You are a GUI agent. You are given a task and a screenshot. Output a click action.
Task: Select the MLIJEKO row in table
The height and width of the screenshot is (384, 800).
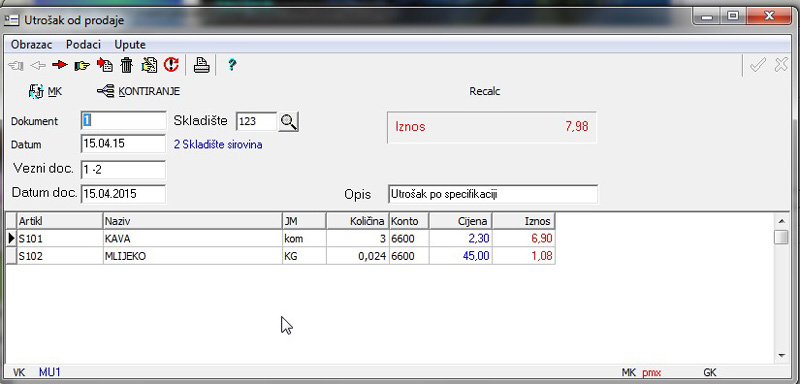click(281, 256)
